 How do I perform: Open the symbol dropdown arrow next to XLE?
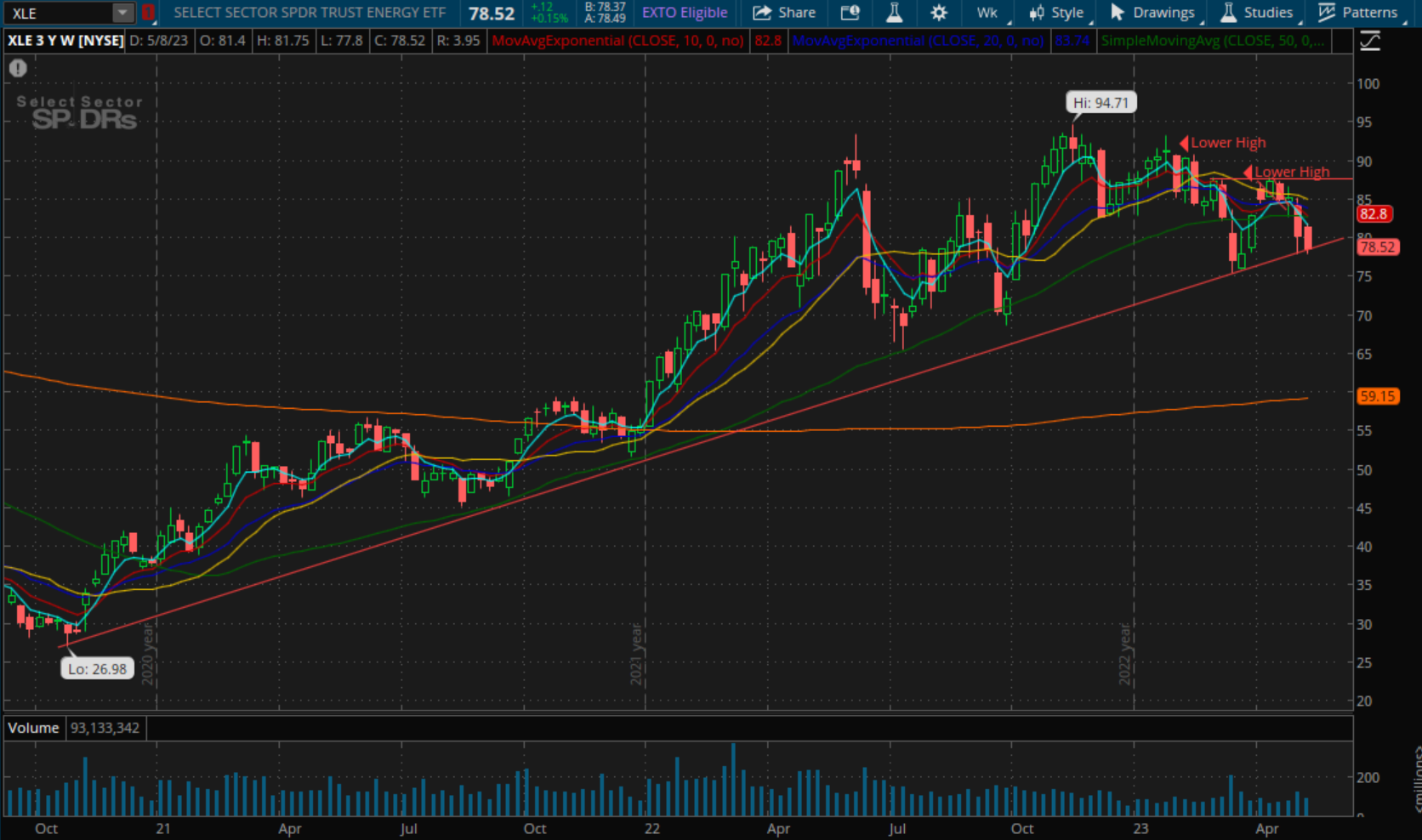click(x=123, y=13)
